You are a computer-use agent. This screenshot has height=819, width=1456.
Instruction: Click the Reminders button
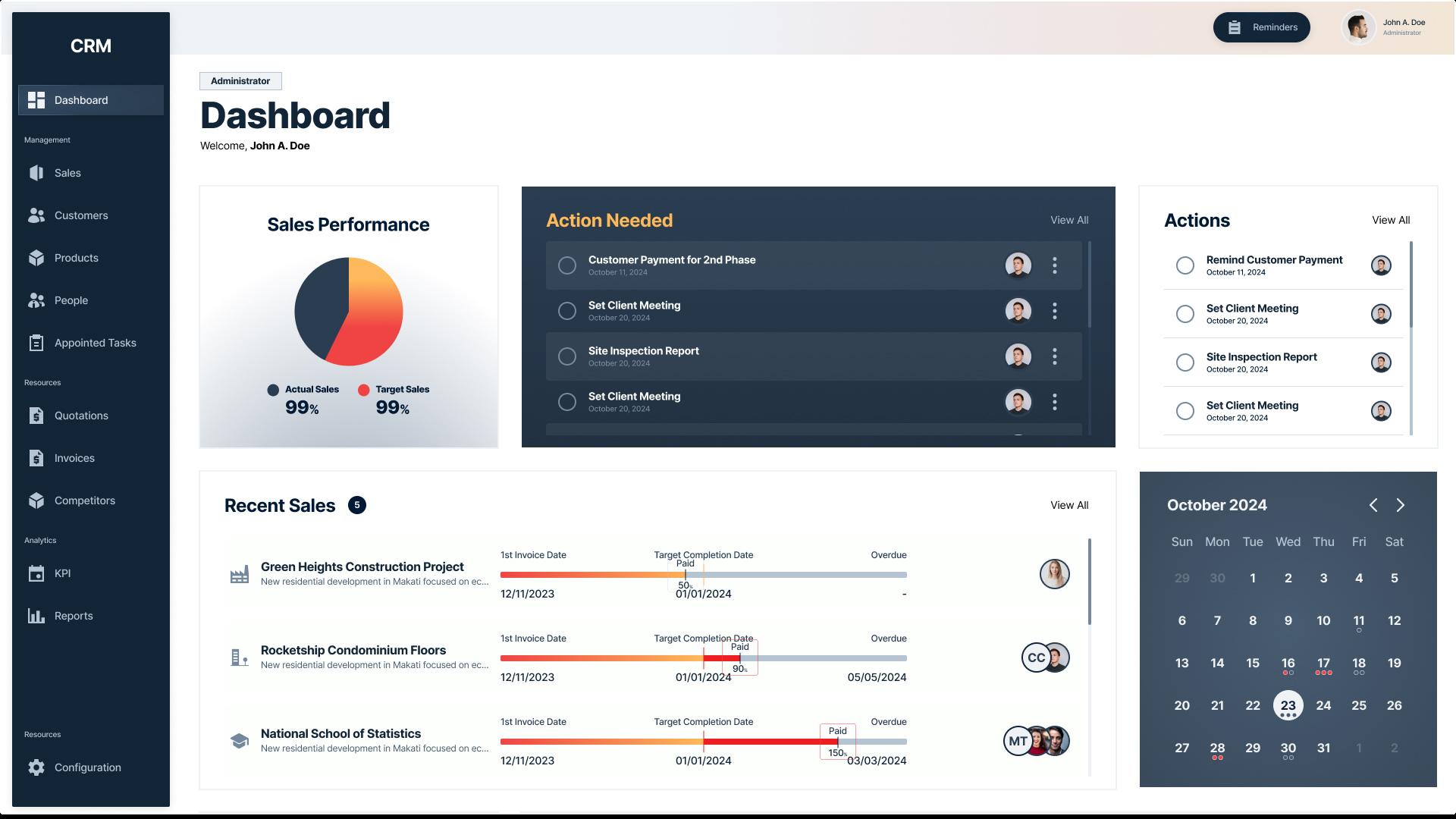pyautogui.click(x=1262, y=27)
